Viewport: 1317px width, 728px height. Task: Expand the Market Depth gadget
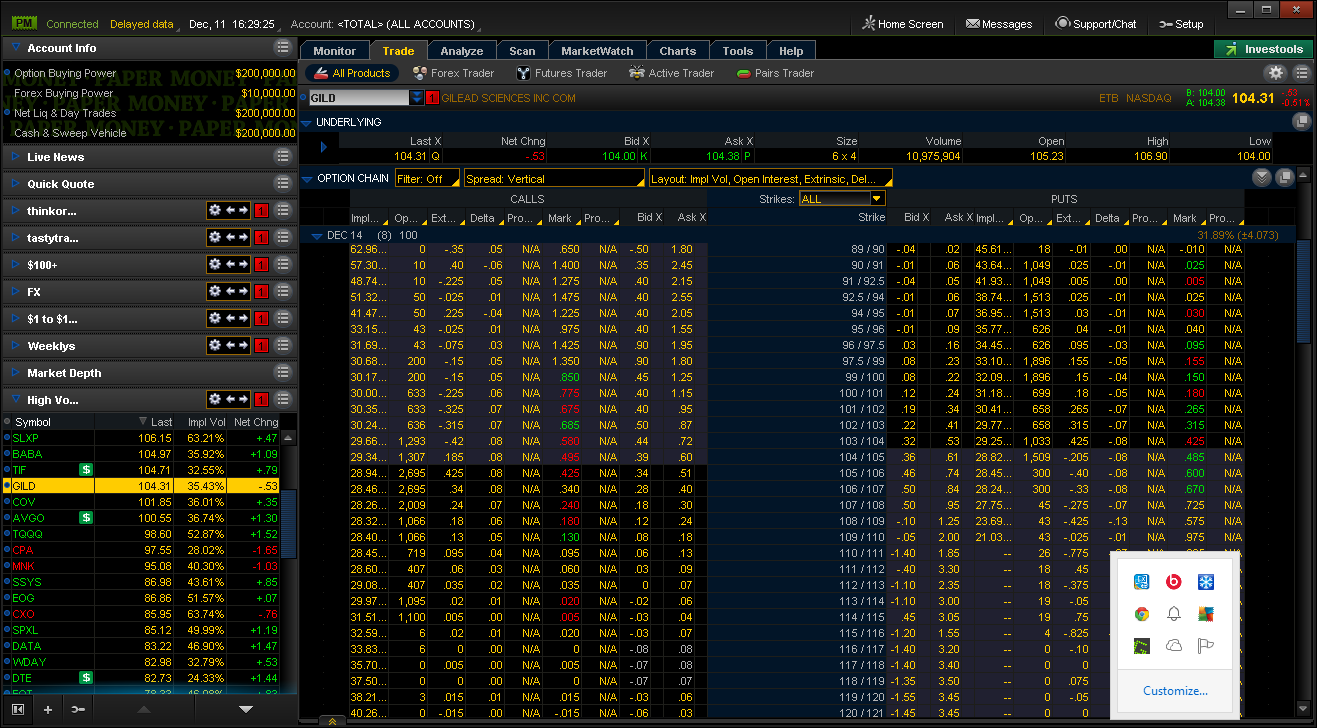tap(16, 373)
